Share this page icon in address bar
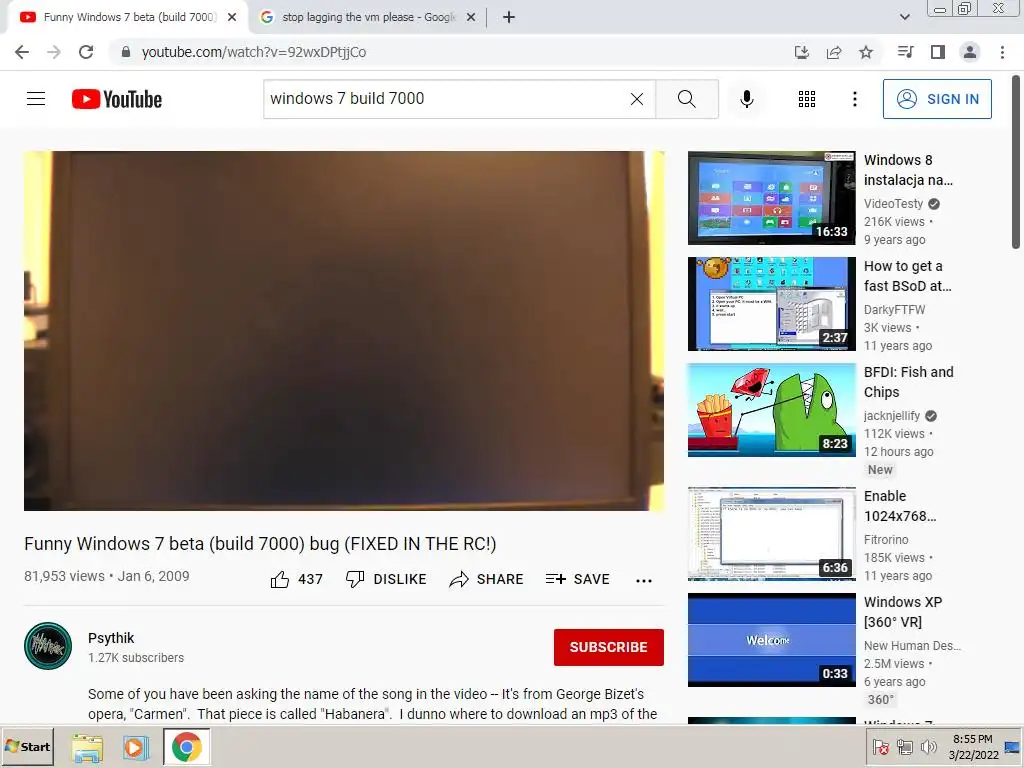This screenshot has height=768, width=1024. click(x=834, y=52)
